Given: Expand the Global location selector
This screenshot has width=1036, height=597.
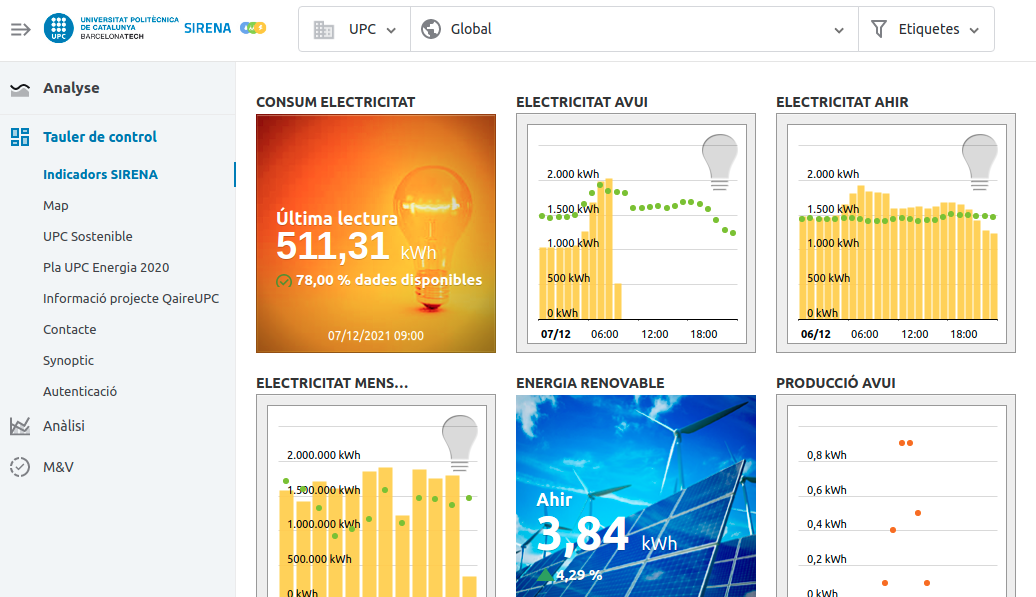Looking at the screenshot, I should click(634, 29).
